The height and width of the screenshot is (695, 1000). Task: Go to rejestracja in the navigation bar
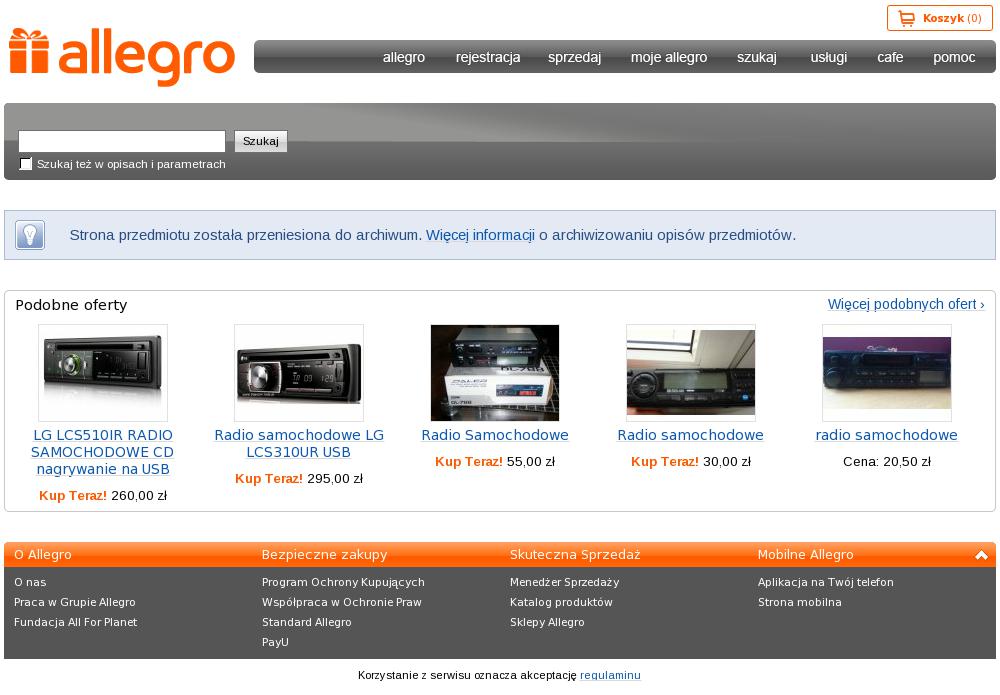click(488, 57)
